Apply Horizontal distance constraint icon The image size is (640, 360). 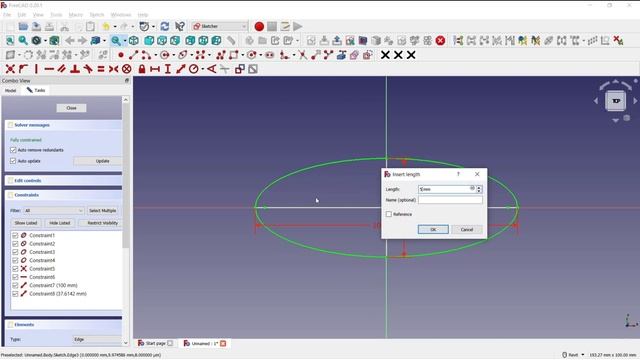click(155, 69)
